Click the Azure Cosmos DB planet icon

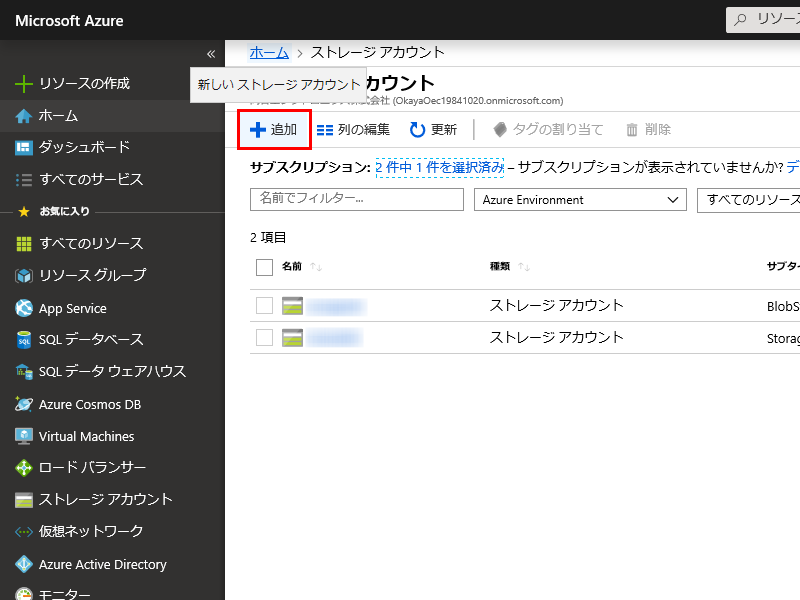(23, 404)
